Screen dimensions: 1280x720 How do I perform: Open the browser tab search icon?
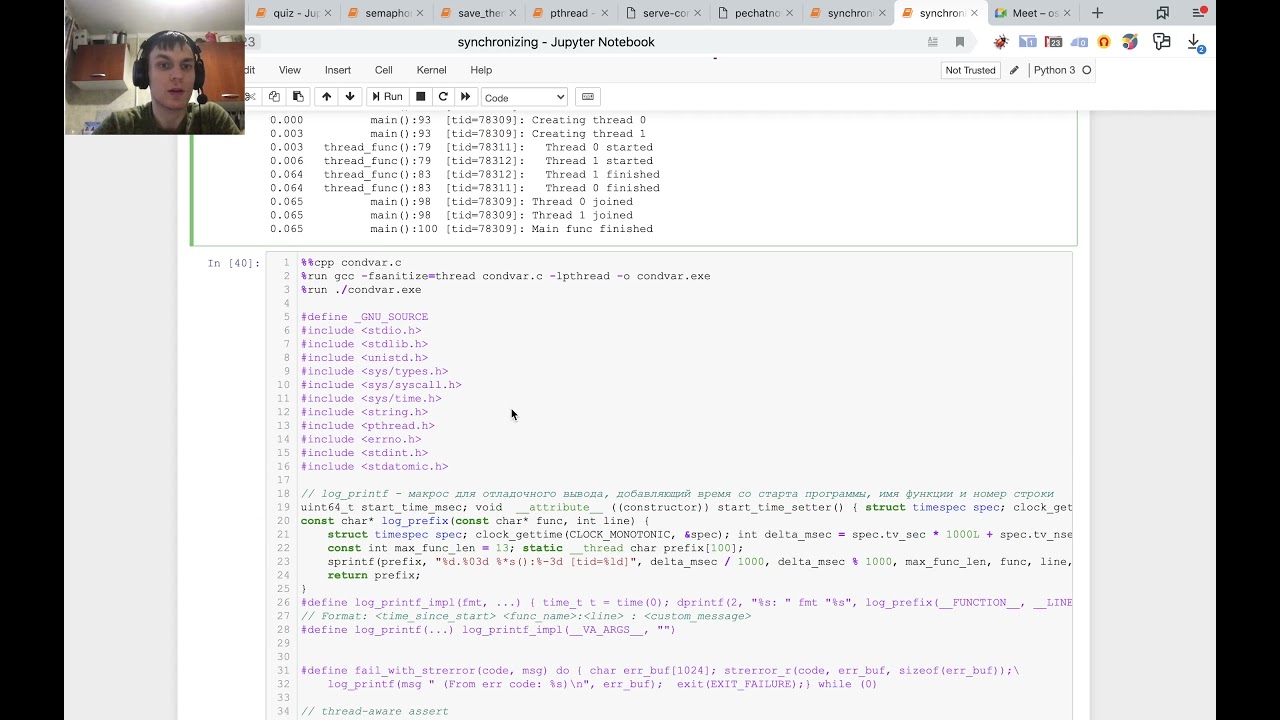pyautogui.click(x=1162, y=13)
